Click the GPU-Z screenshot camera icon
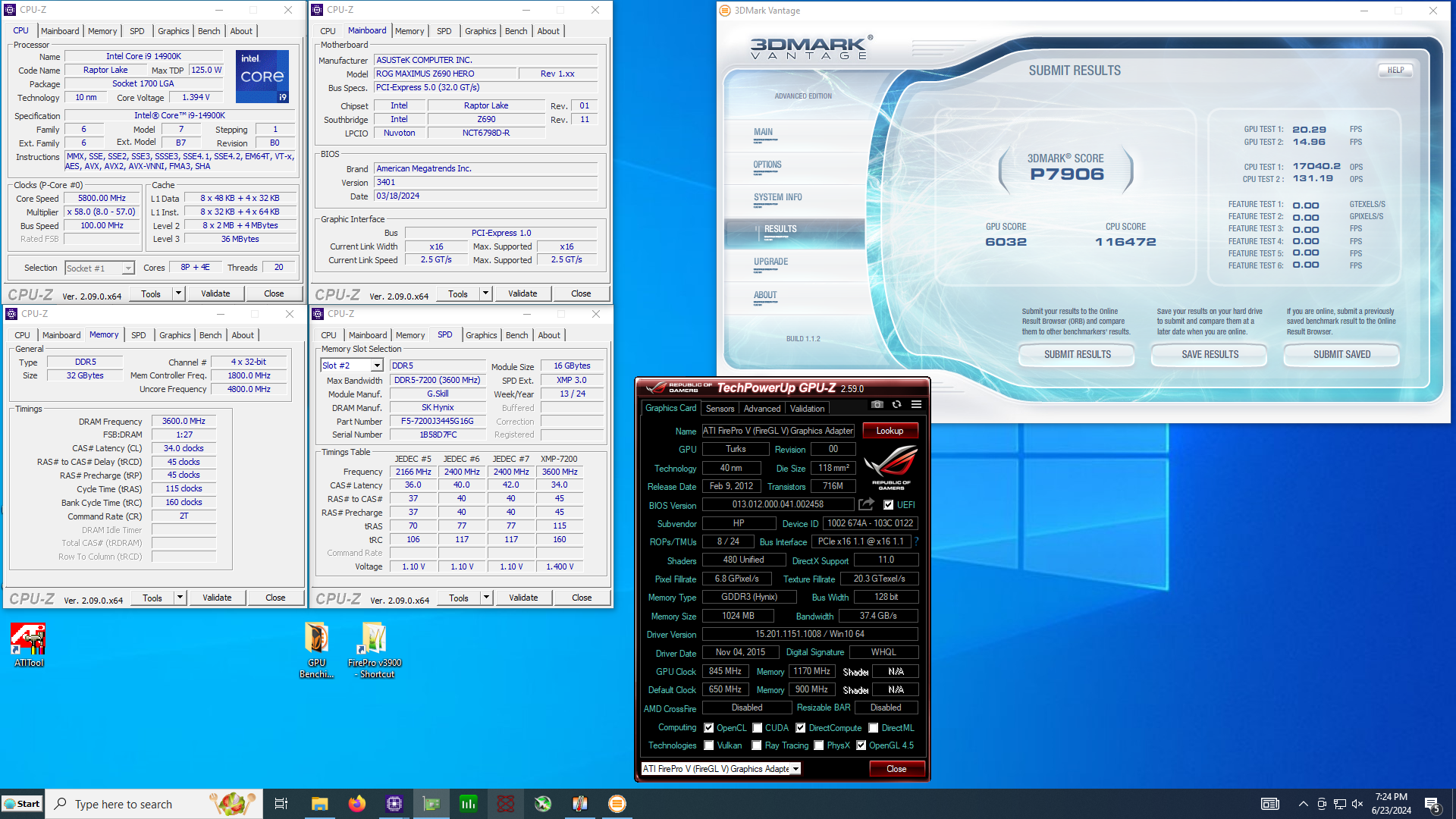 tap(877, 405)
